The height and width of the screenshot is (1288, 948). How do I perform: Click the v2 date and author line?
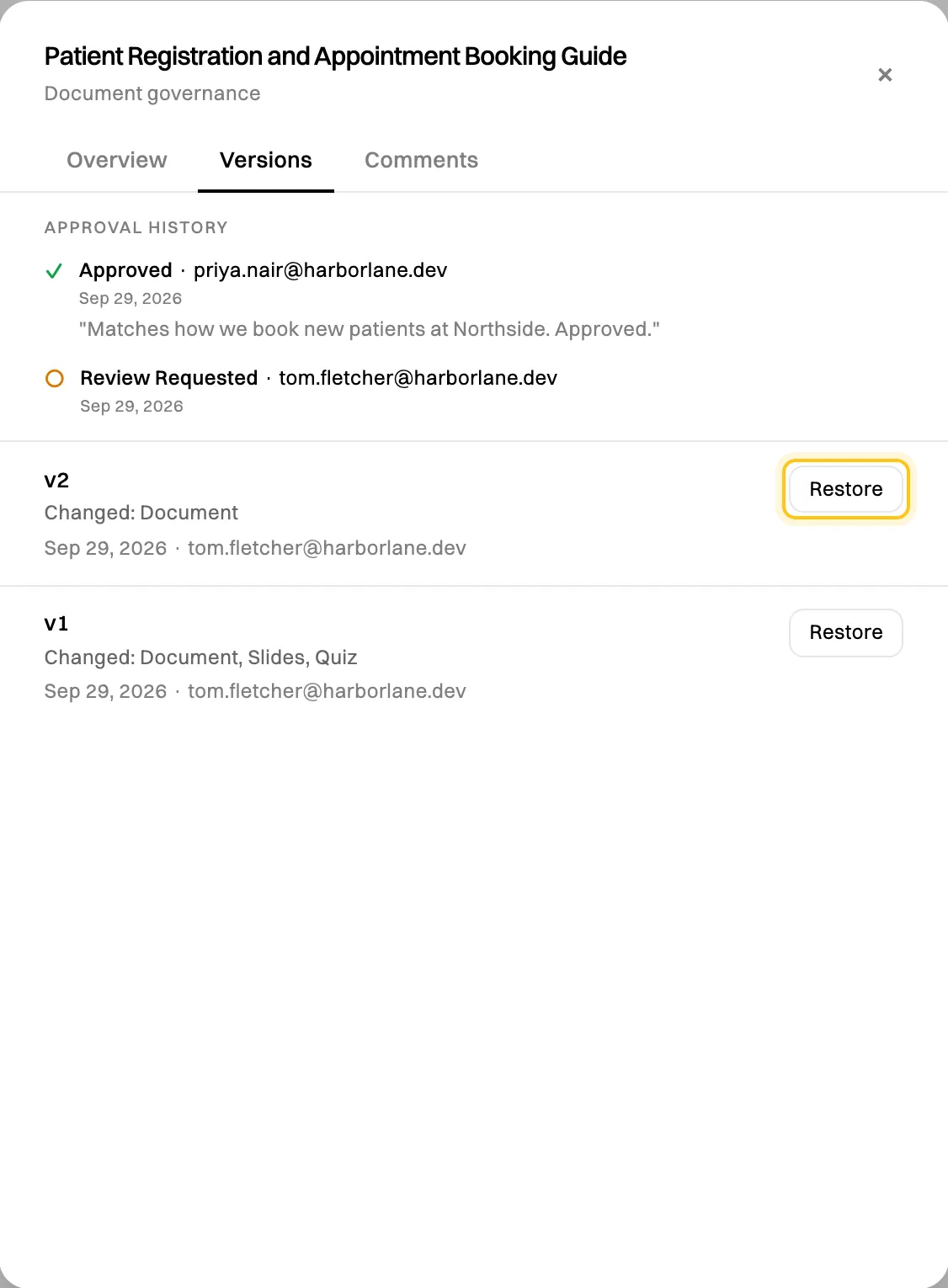tap(255, 548)
